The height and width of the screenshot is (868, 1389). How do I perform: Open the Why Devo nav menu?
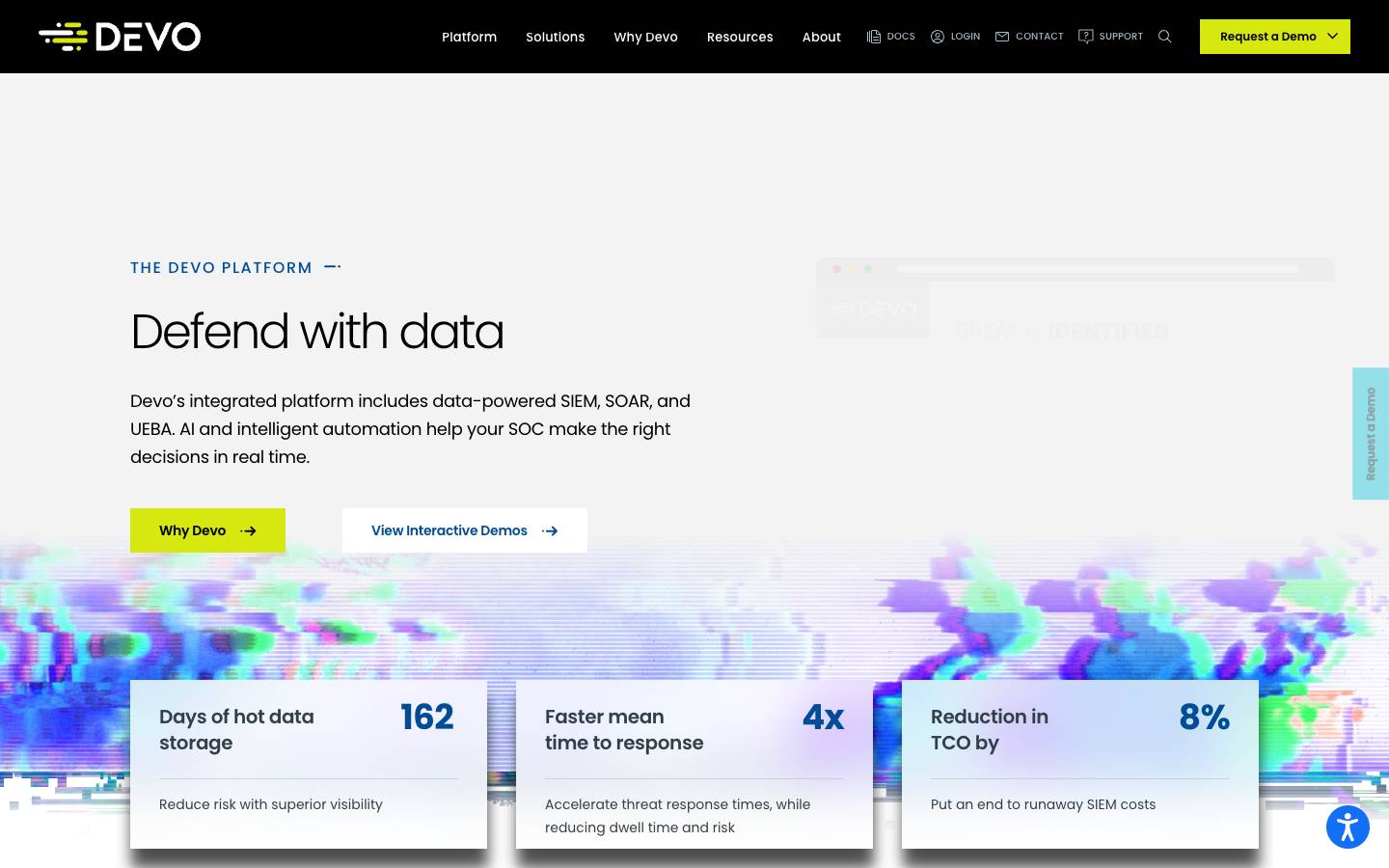(646, 37)
